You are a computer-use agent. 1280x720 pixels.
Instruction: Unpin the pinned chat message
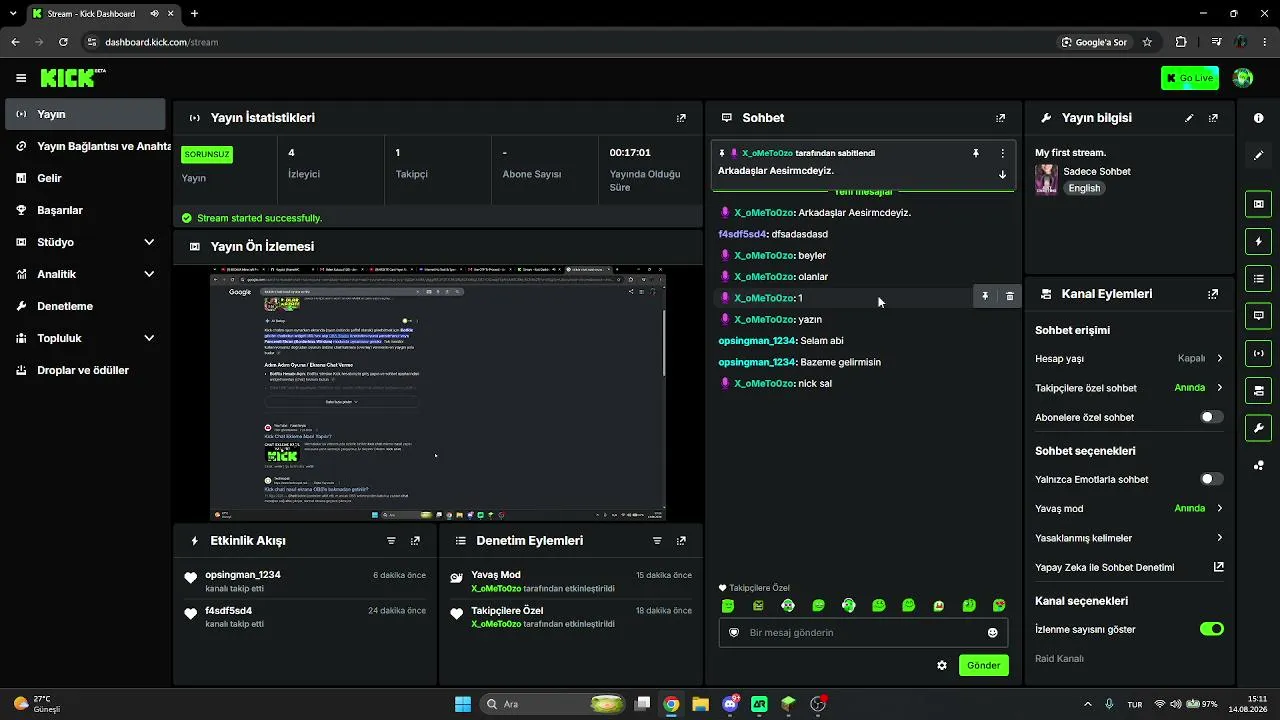[976, 153]
